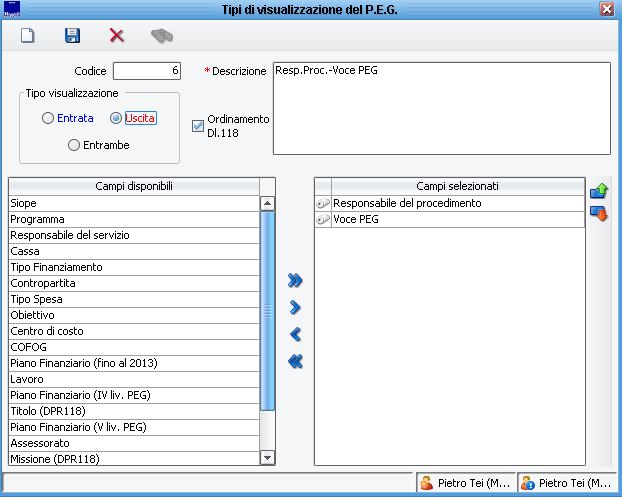Toggle the Ordinamento Dl.118 checkbox
The height and width of the screenshot is (497, 622).
pyautogui.click(x=197, y=125)
